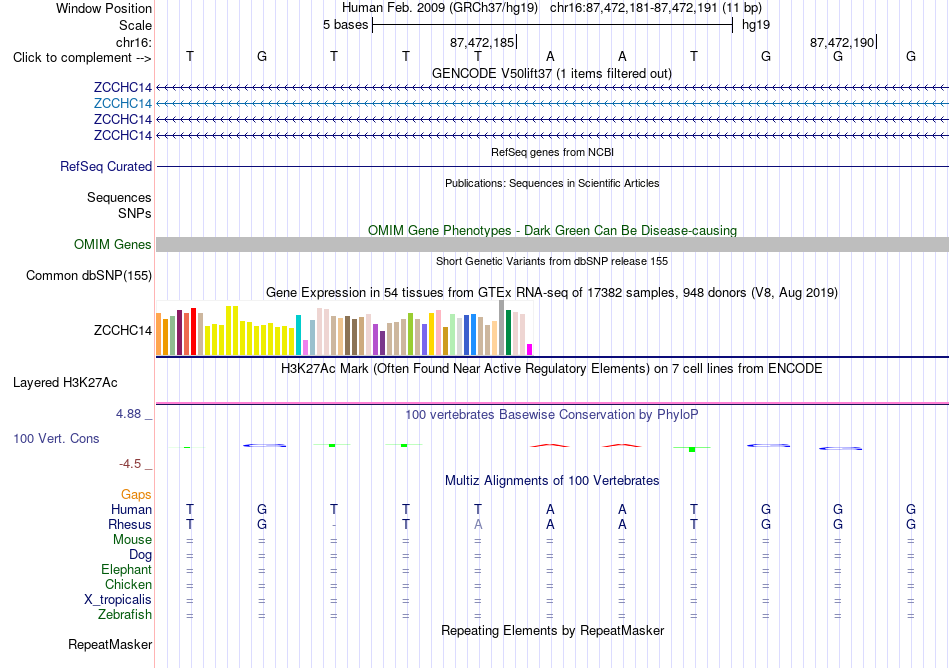Click the faded mismatch 'A' in Rhesus row
The width and height of the screenshot is (950, 668).
coord(478,525)
